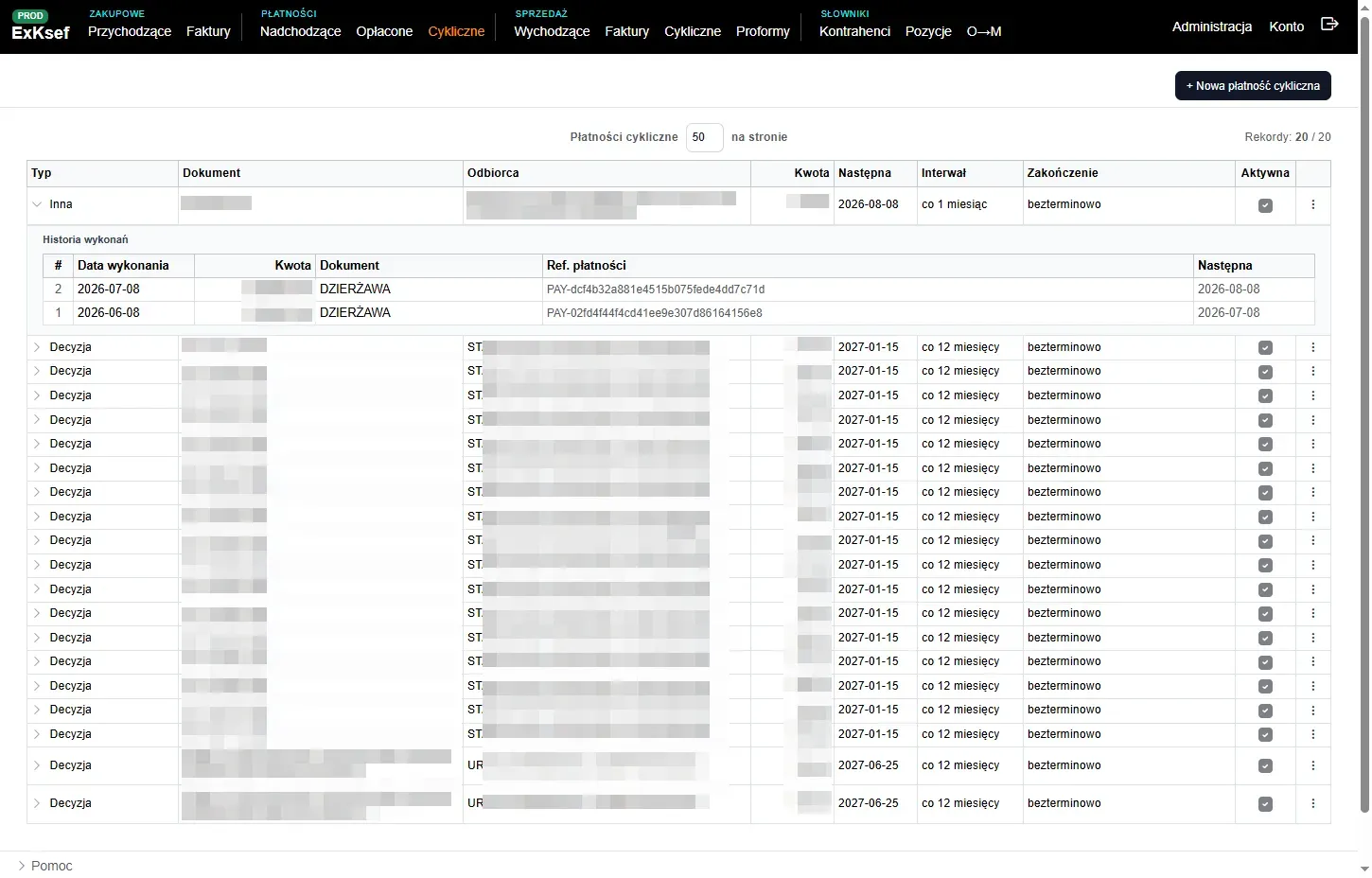
Task: Open the Kontrahenci dictionary
Action: coord(854,31)
